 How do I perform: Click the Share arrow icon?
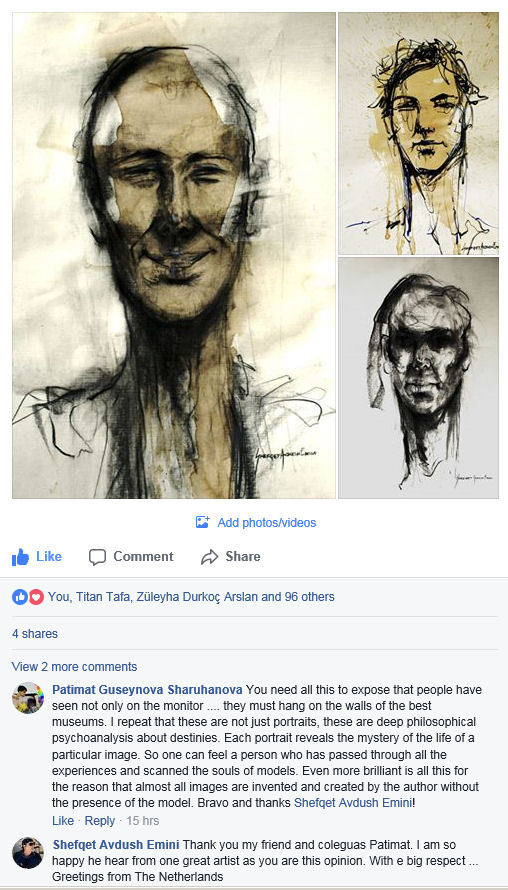click(209, 557)
